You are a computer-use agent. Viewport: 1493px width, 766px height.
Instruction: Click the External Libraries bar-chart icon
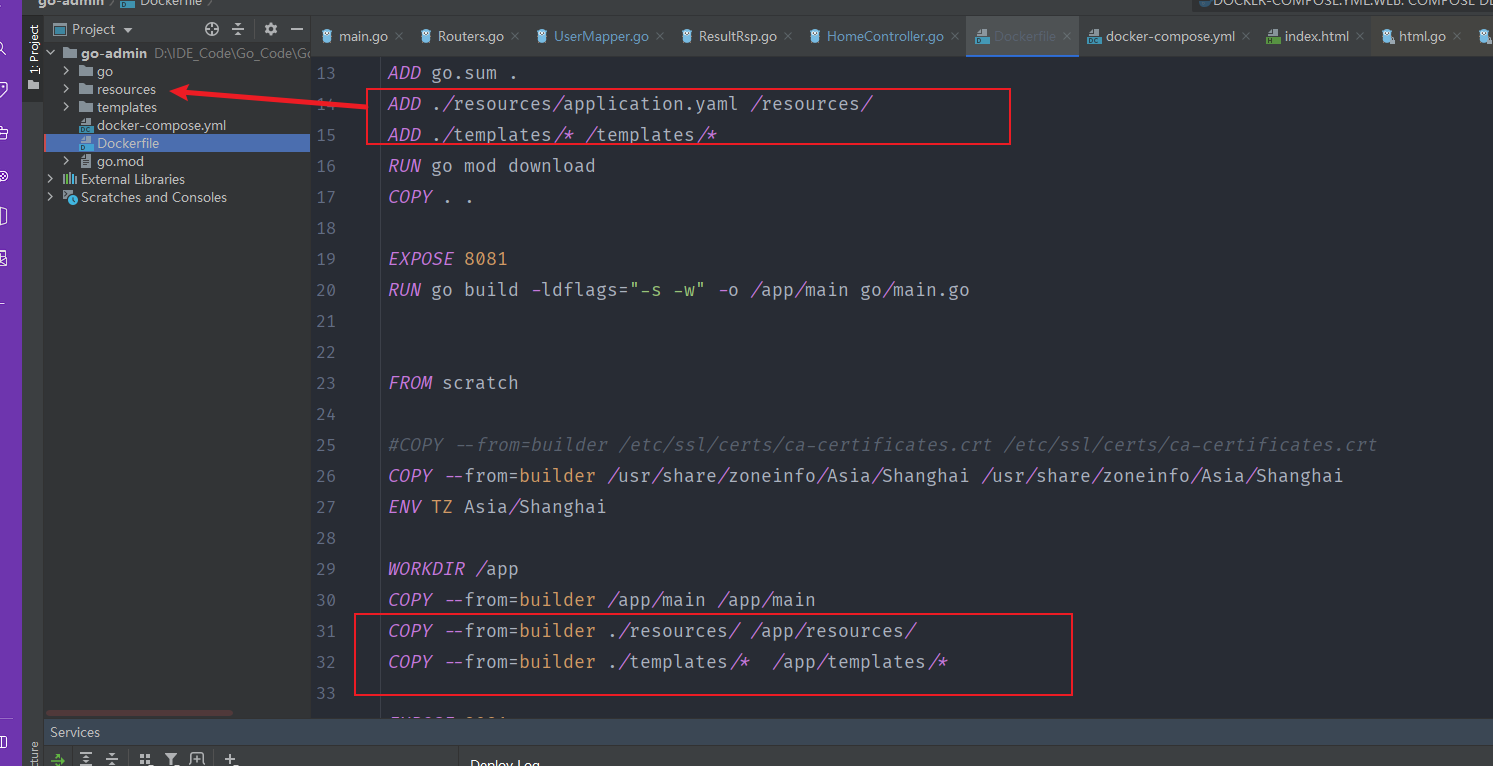click(x=70, y=179)
